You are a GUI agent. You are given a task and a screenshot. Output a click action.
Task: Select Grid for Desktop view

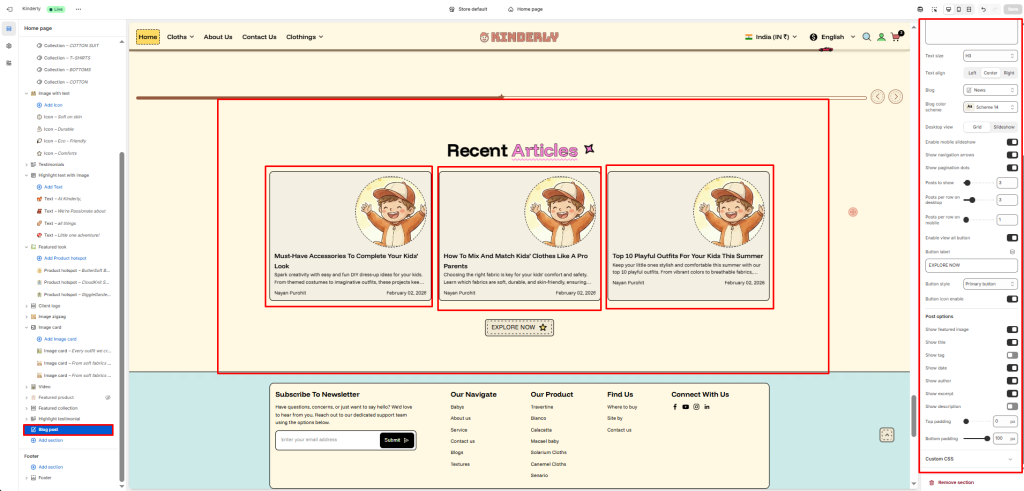tap(976, 127)
